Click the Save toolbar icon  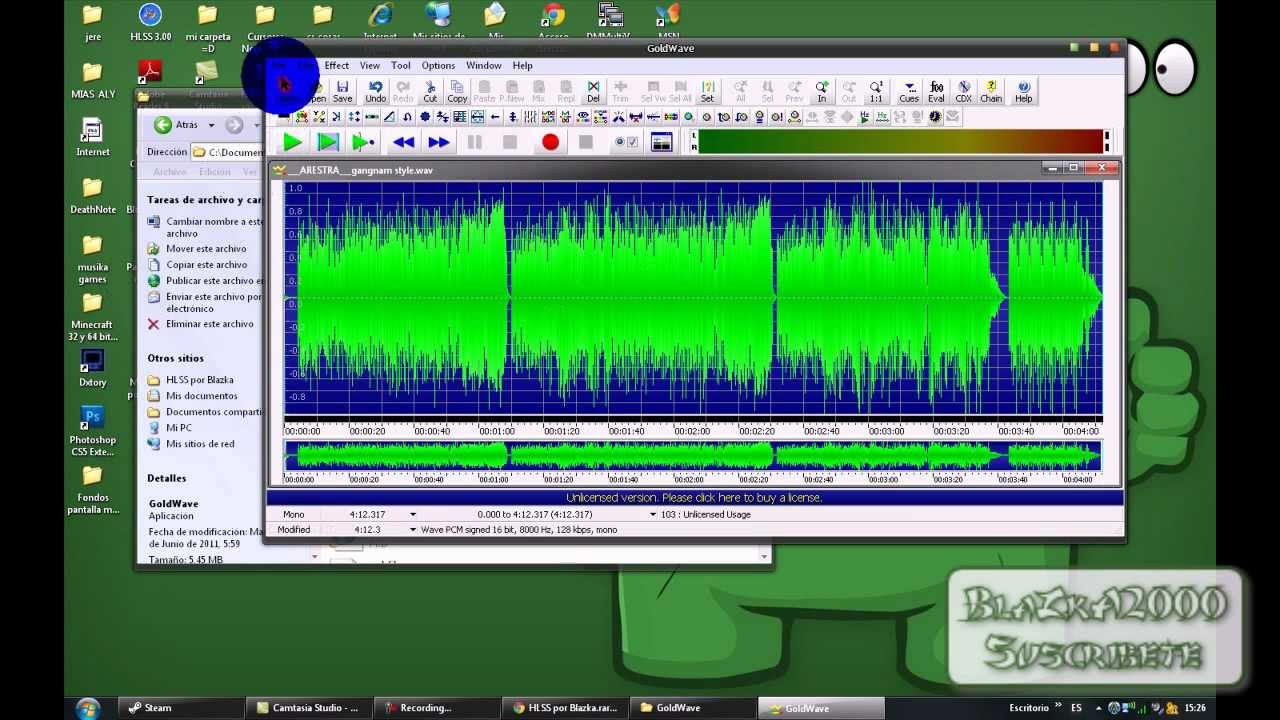click(x=342, y=92)
